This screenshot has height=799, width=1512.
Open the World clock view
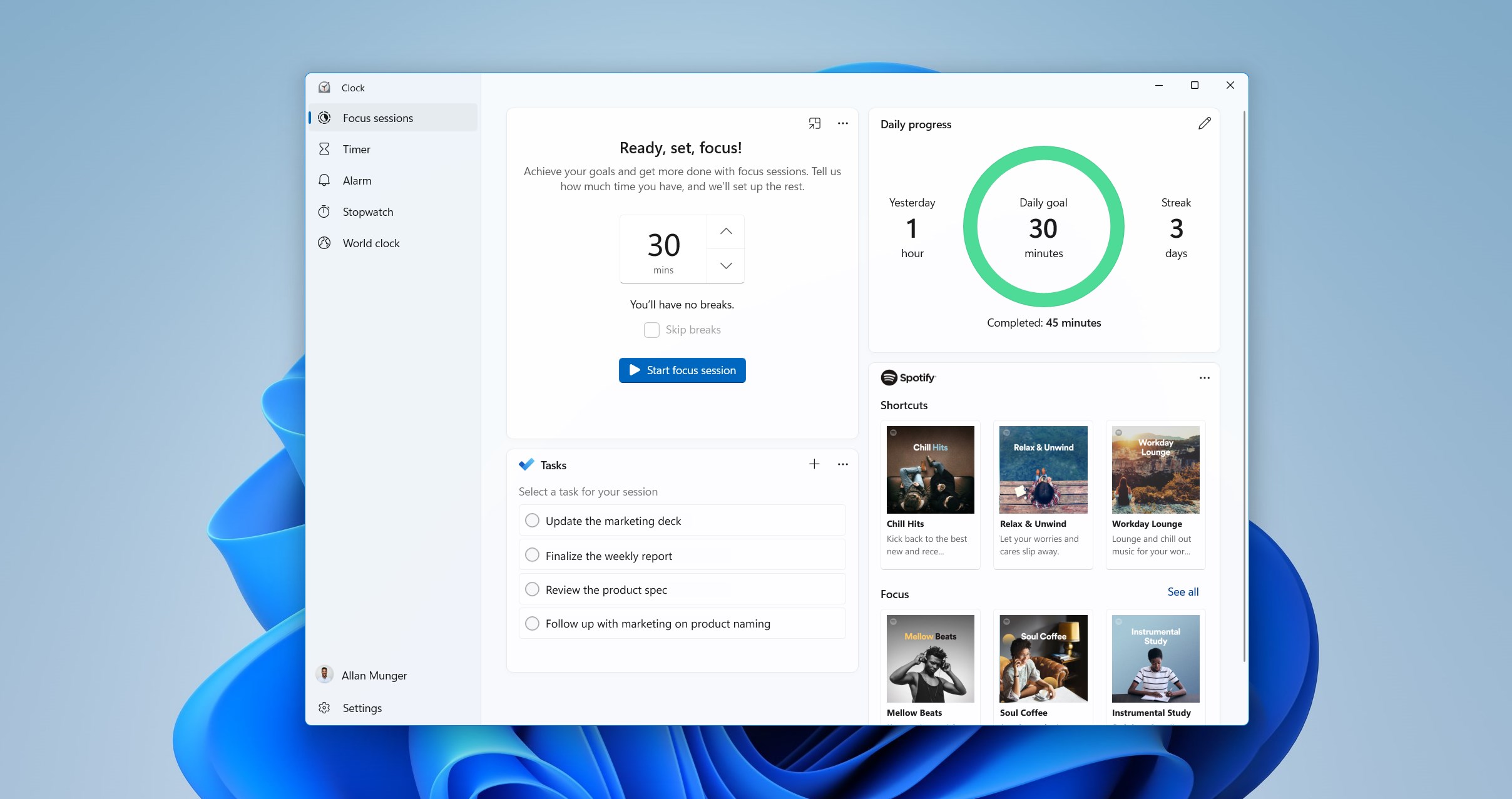tap(370, 243)
